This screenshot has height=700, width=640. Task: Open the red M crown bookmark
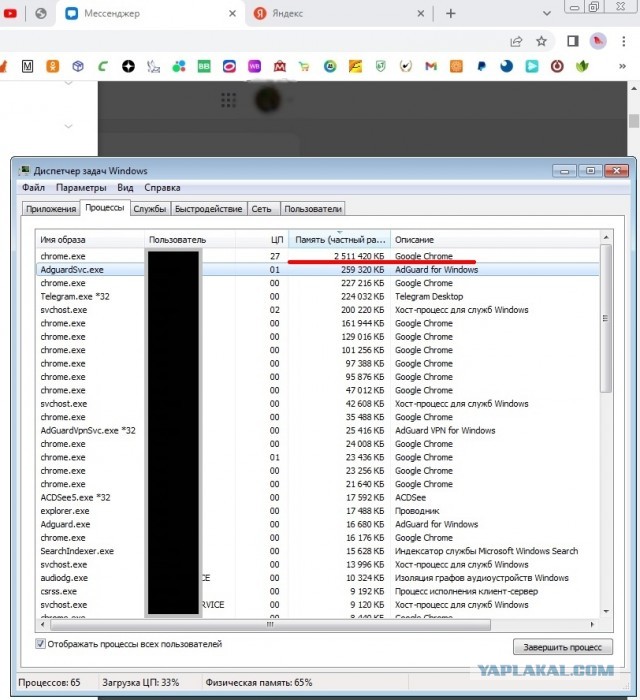click(x=280, y=67)
